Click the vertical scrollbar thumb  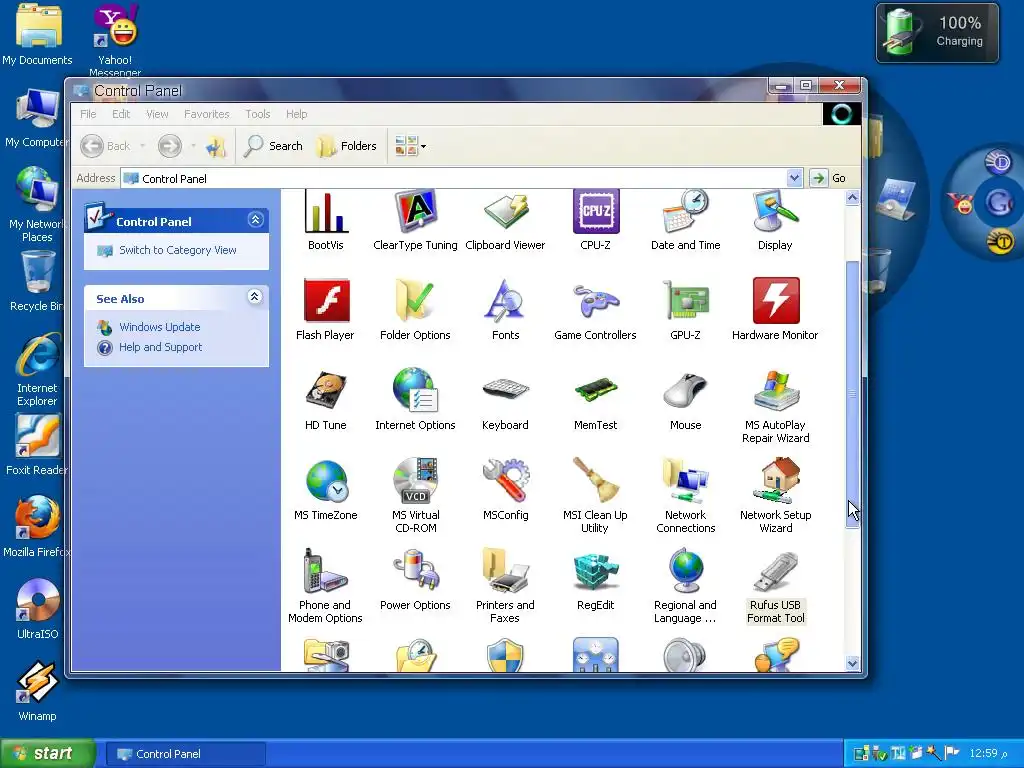click(852, 394)
